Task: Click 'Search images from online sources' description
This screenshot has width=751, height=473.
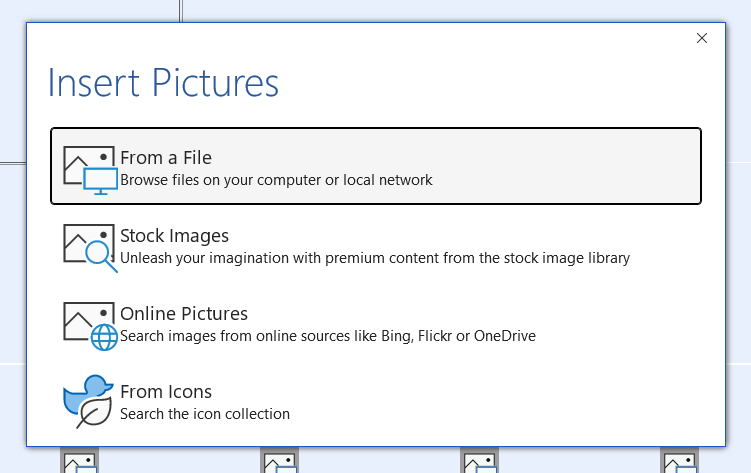Action: click(328, 336)
